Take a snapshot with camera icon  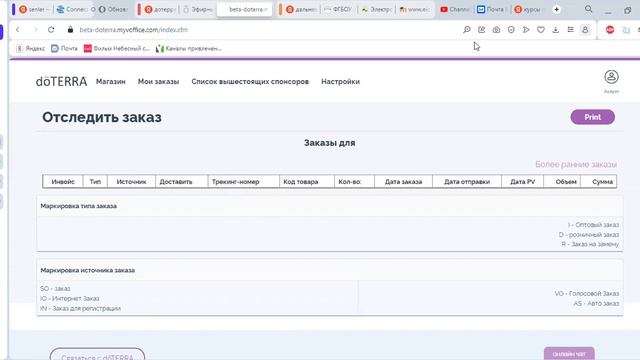click(496, 30)
